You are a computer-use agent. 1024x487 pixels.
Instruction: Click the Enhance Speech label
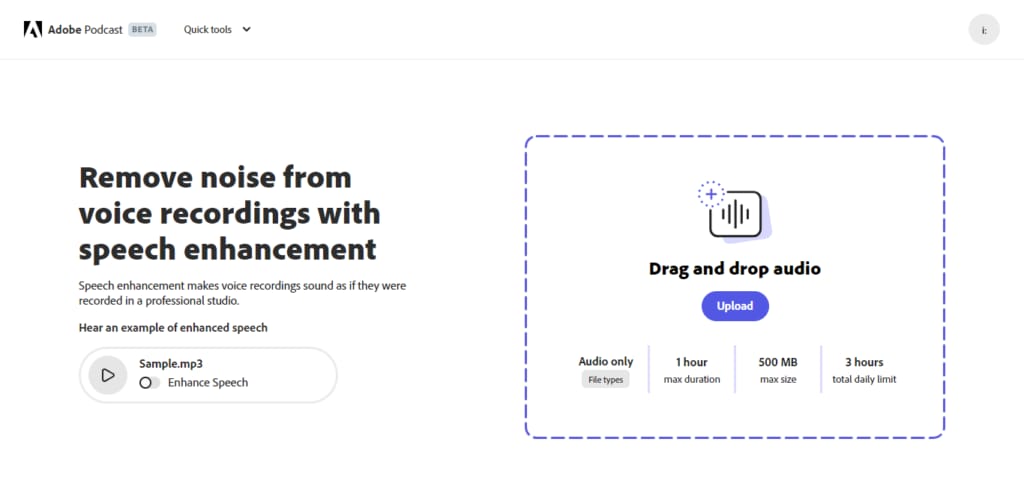pos(208,383)
